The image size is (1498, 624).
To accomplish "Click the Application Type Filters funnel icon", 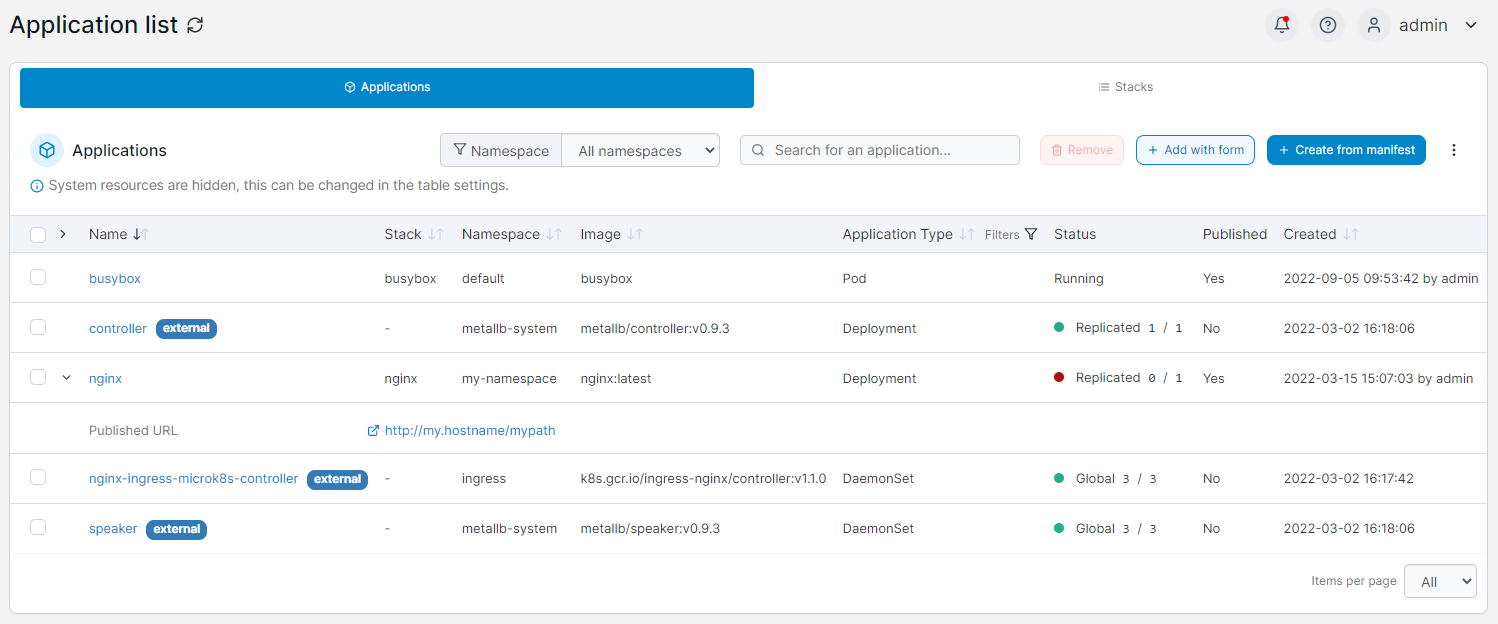I will click(1031, 234).
